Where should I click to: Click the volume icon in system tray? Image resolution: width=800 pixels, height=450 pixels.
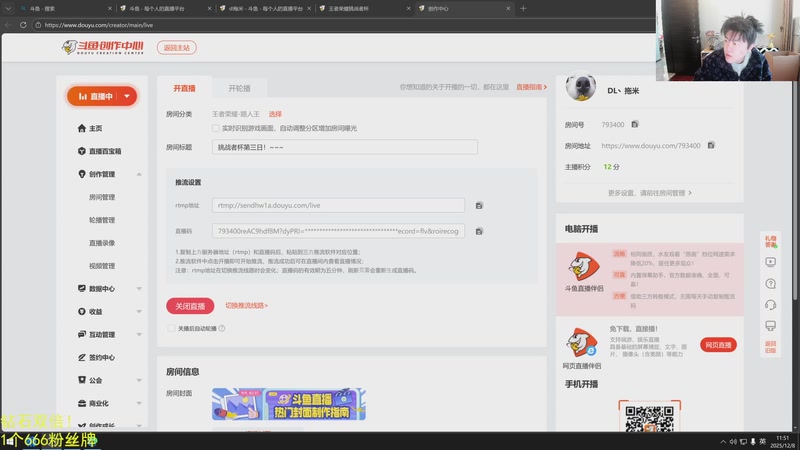click(x=733, y=442)
